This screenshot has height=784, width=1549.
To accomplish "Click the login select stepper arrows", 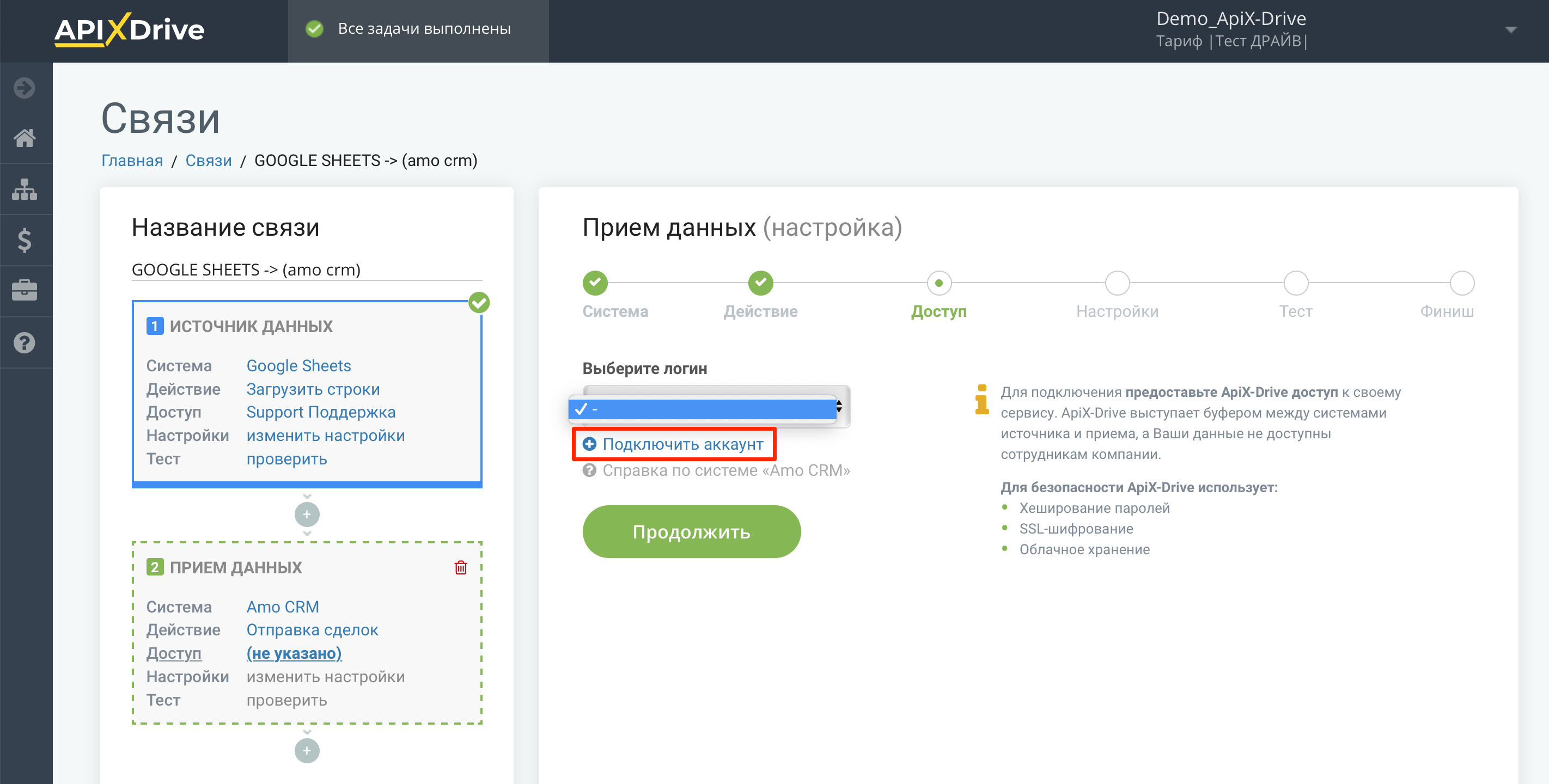I will pos(839,407).
